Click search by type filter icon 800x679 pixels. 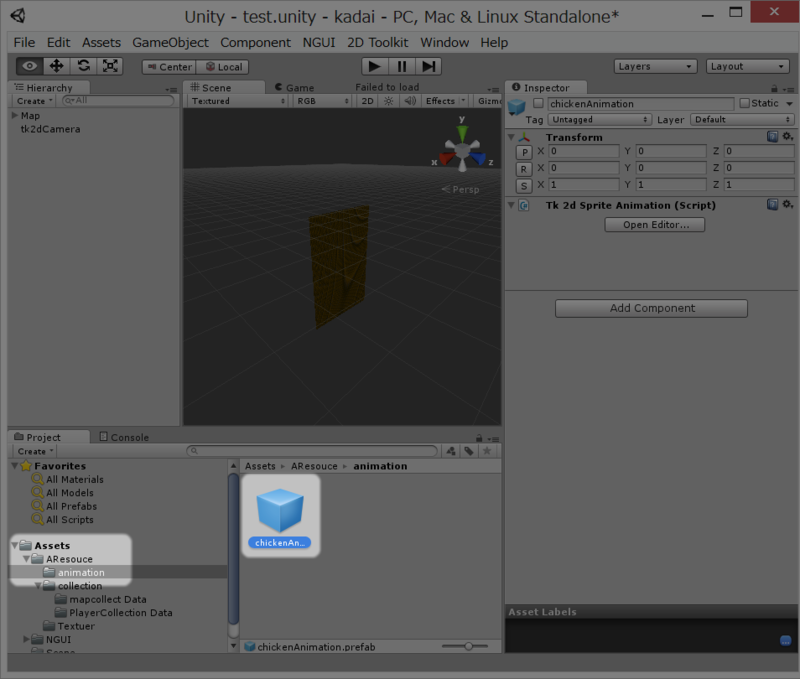451,451
